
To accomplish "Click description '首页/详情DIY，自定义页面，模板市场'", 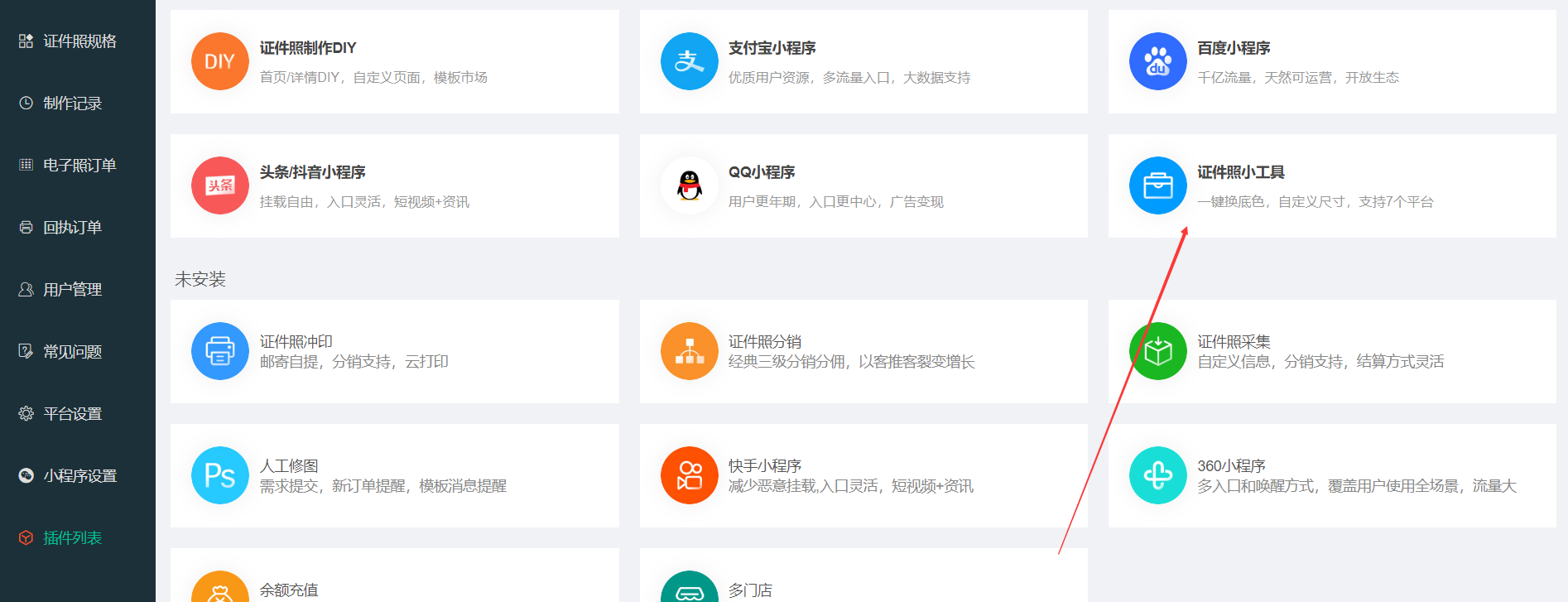I will [373, 77].
